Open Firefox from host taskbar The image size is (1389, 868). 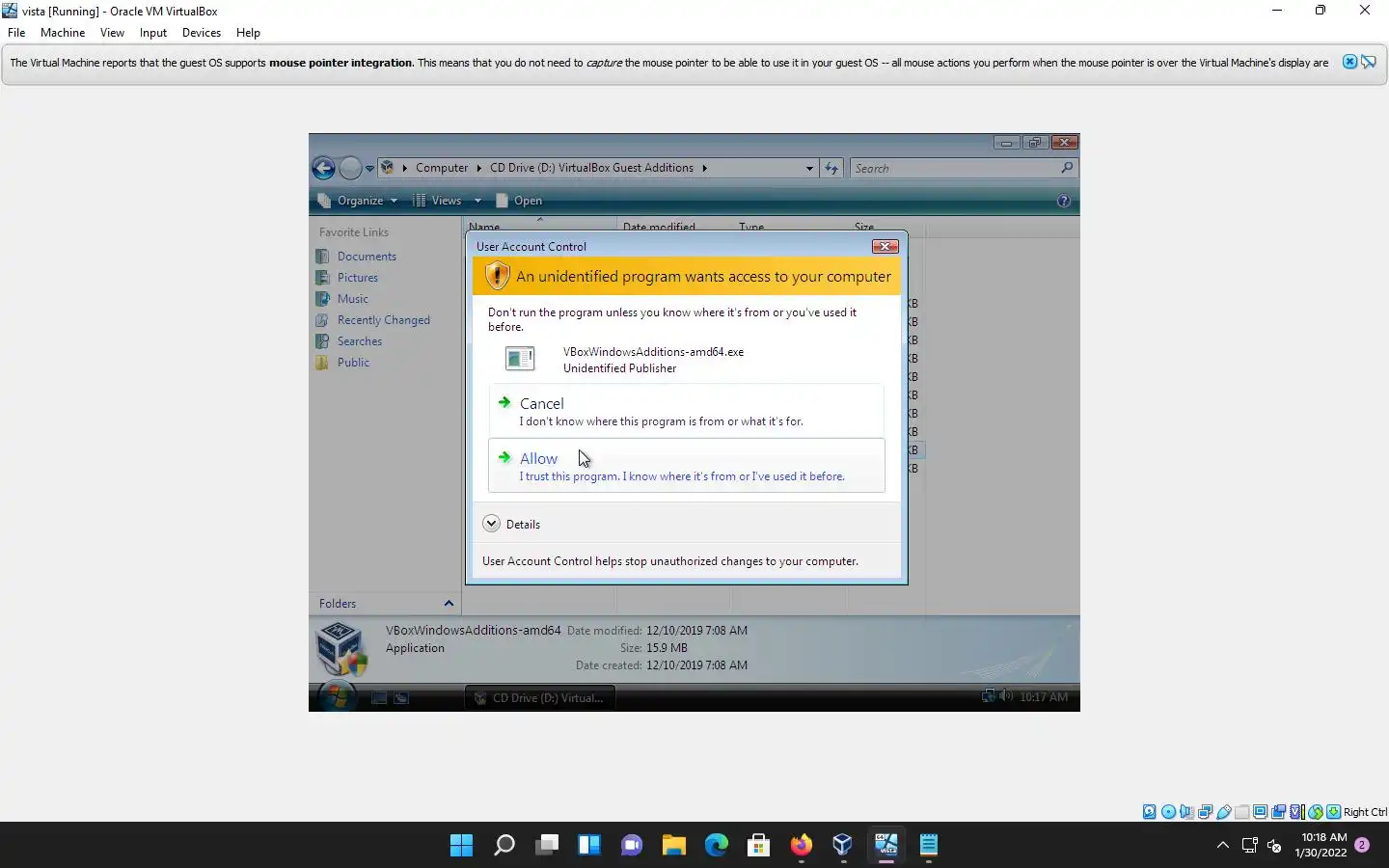(x=802, y=846)
